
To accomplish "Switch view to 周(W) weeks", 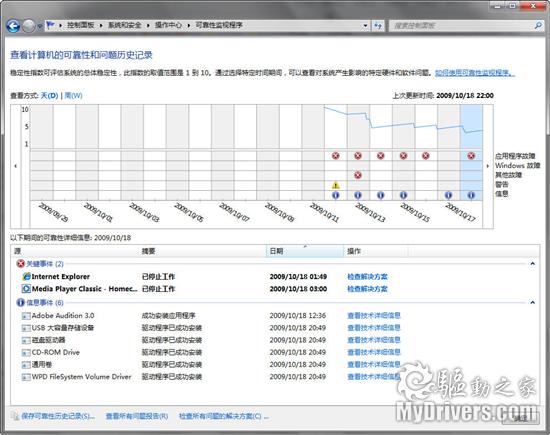I will (x=73, y=95).
